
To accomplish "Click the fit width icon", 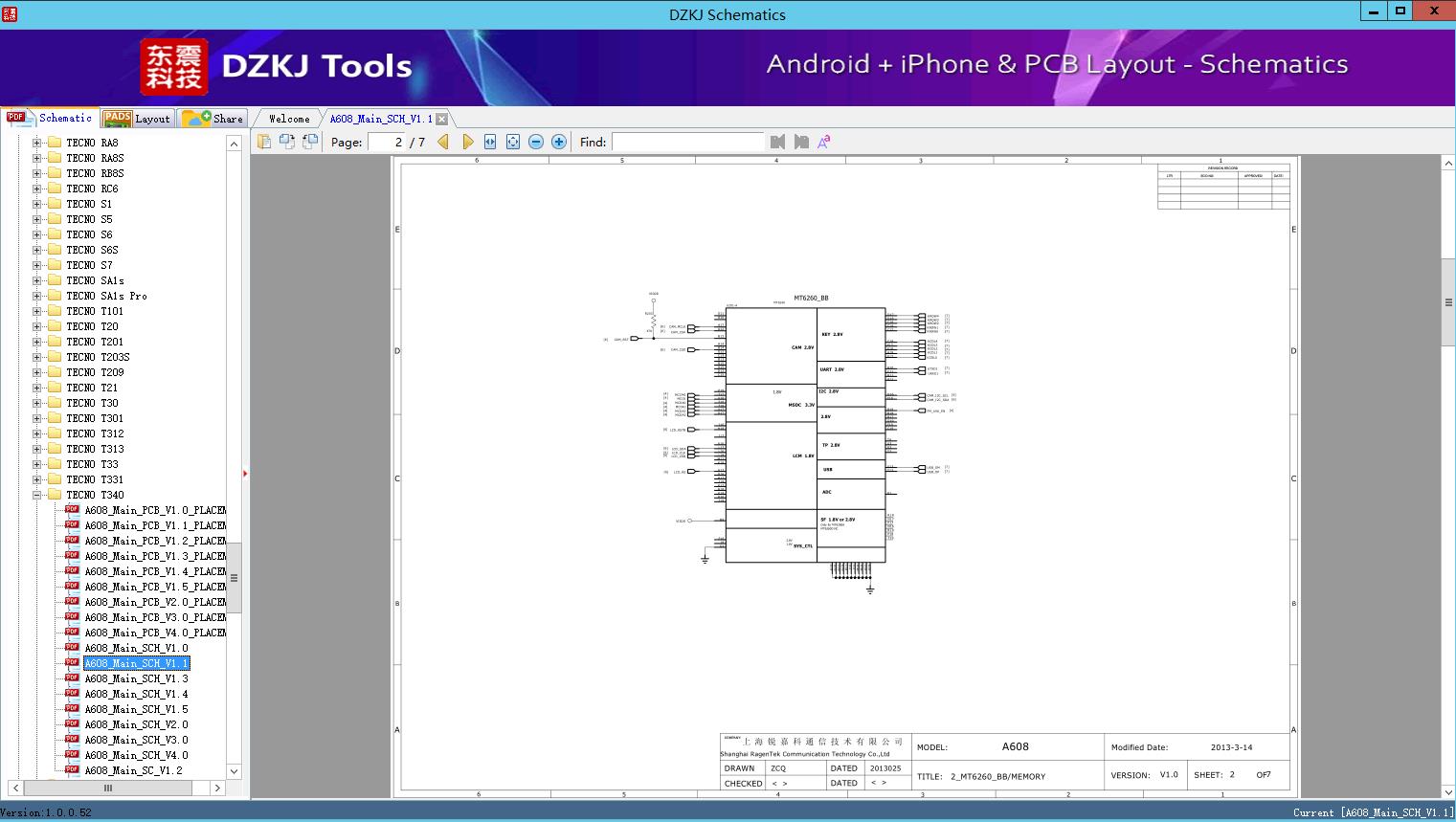I will pyautogui.click(x=490, y=142).
